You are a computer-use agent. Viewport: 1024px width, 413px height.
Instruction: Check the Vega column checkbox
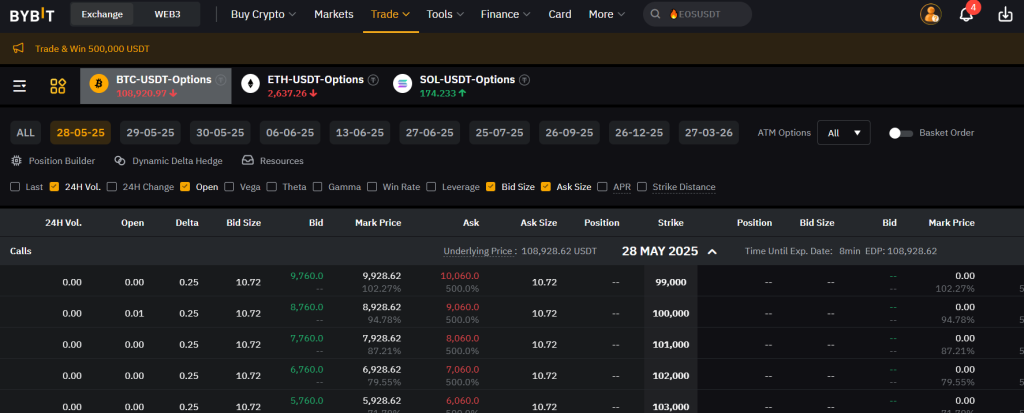(230, 187)
